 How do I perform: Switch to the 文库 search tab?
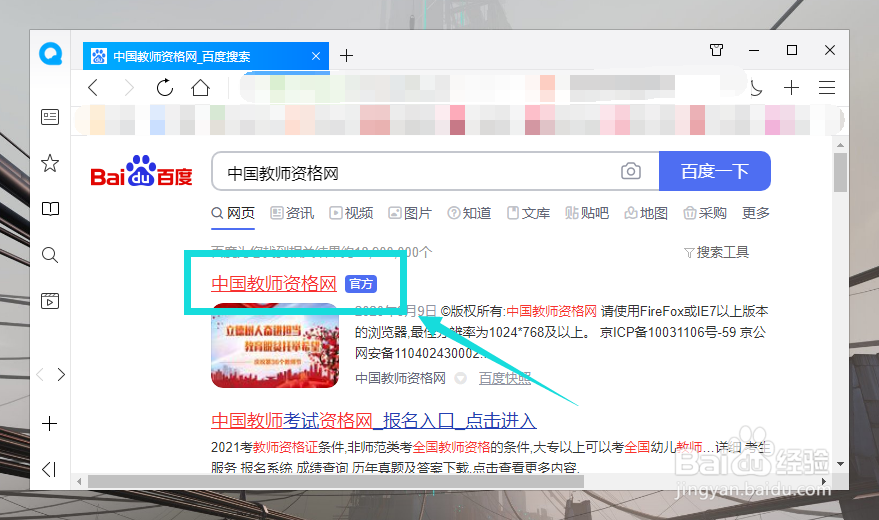coord(528,213)
